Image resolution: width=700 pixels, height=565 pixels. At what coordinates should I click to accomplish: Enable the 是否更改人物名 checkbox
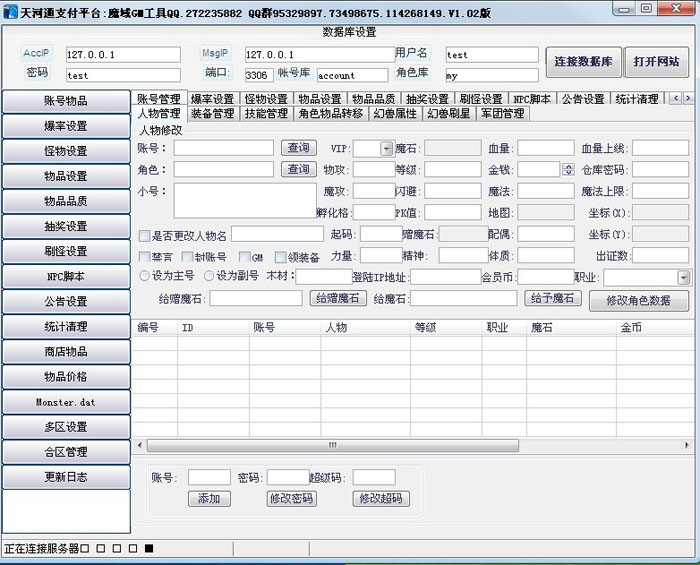[145, 235]
